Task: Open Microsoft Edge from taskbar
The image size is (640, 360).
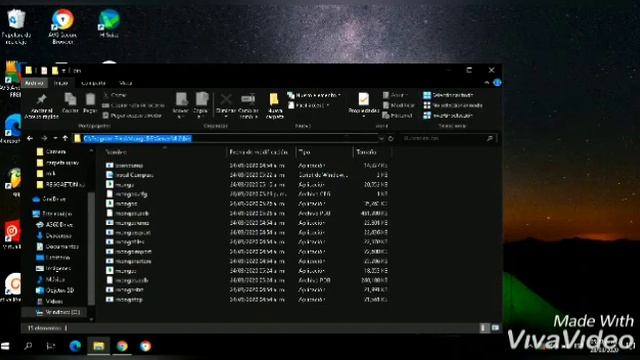Action: (x=75, y=346)
